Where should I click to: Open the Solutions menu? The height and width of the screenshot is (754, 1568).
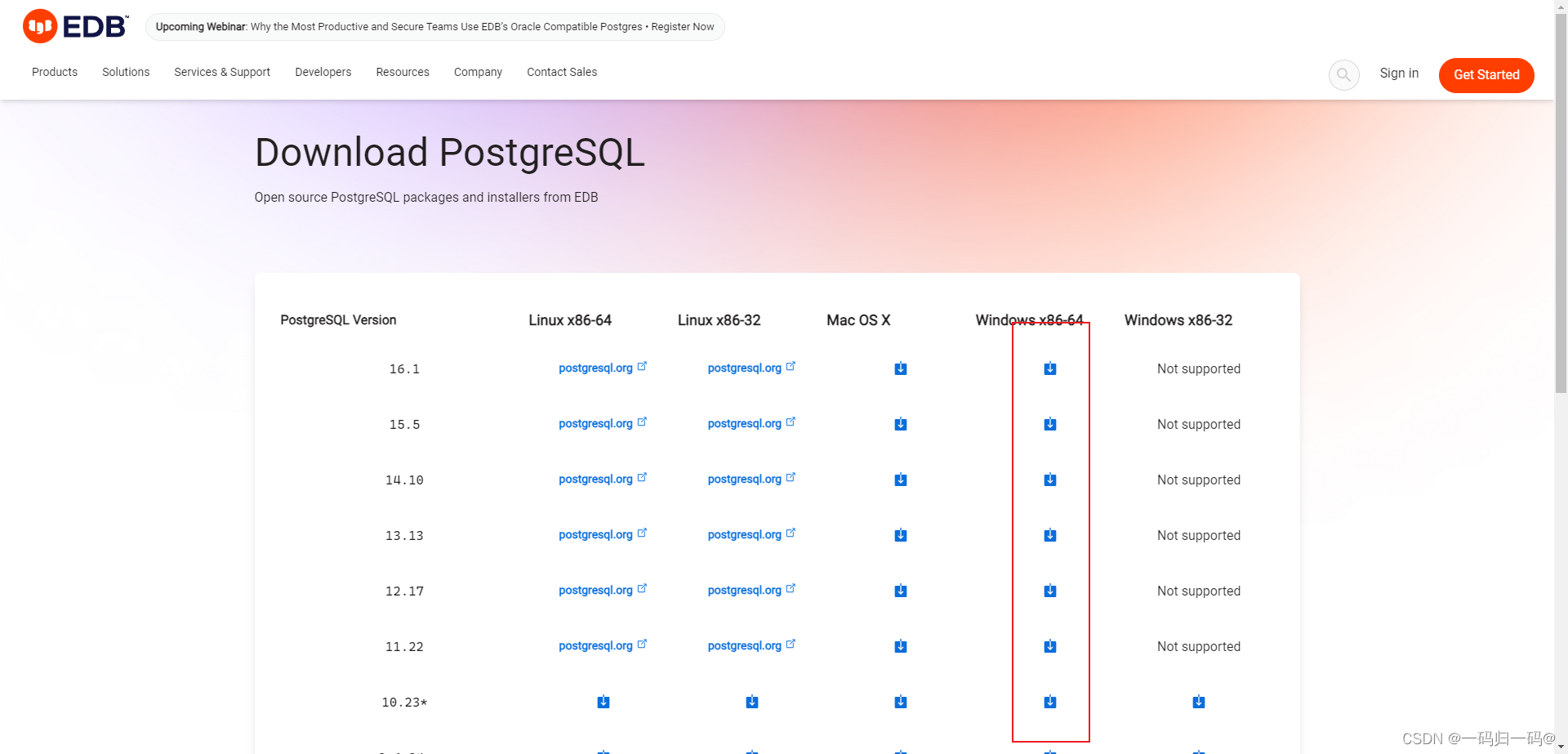(126, 72)
